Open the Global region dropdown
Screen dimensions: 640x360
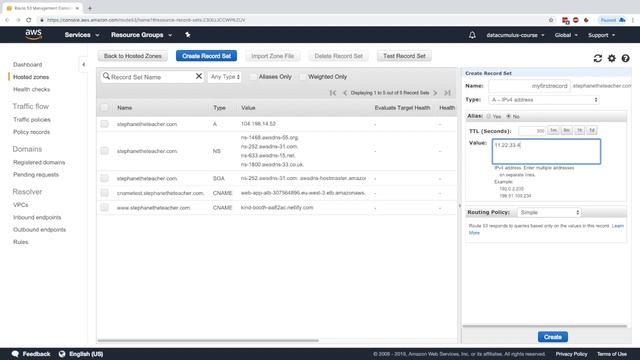point(566,35)
